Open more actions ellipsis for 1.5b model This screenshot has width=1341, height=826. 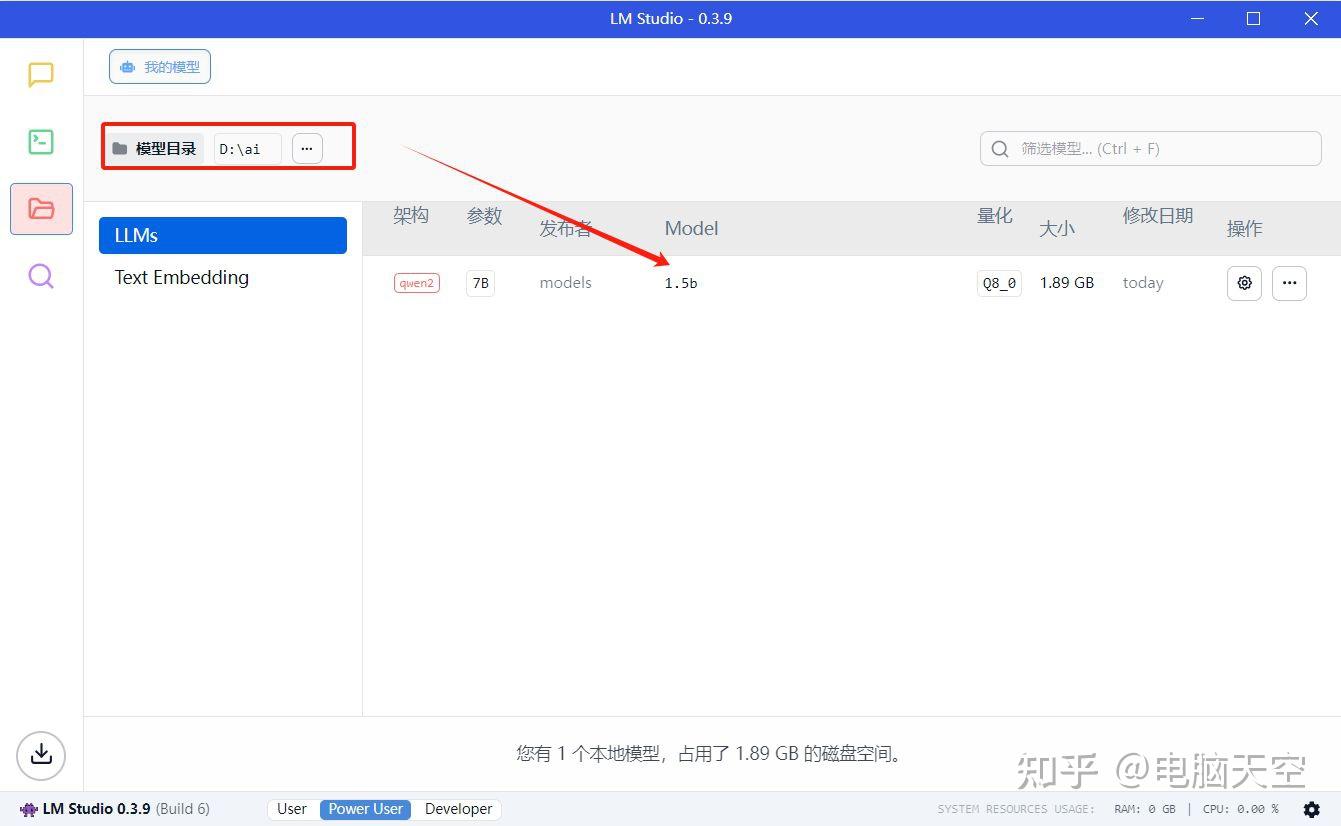coord(1289,283)
